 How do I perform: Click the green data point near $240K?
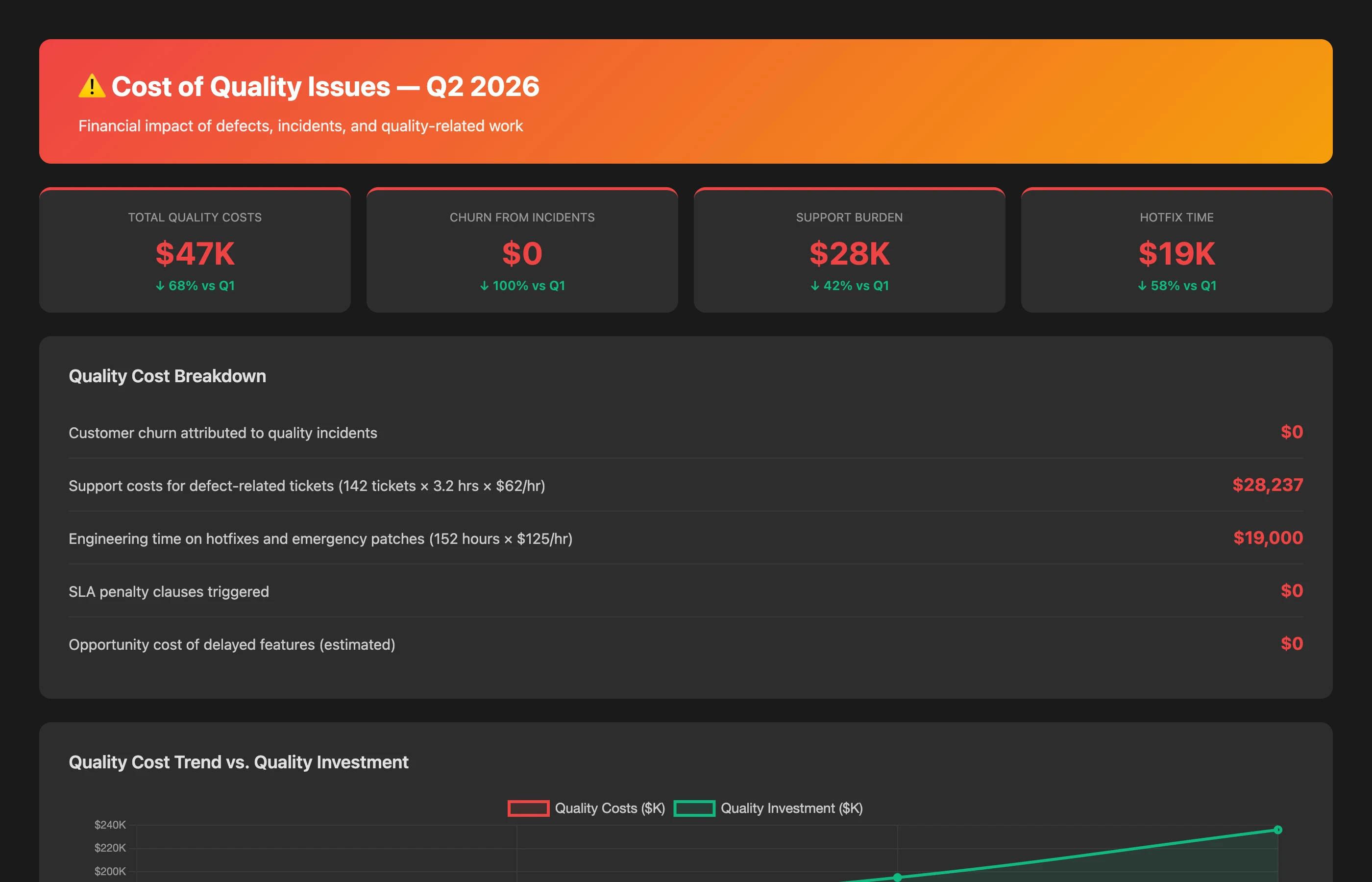pyautogui.click(x=1277, y=829)
